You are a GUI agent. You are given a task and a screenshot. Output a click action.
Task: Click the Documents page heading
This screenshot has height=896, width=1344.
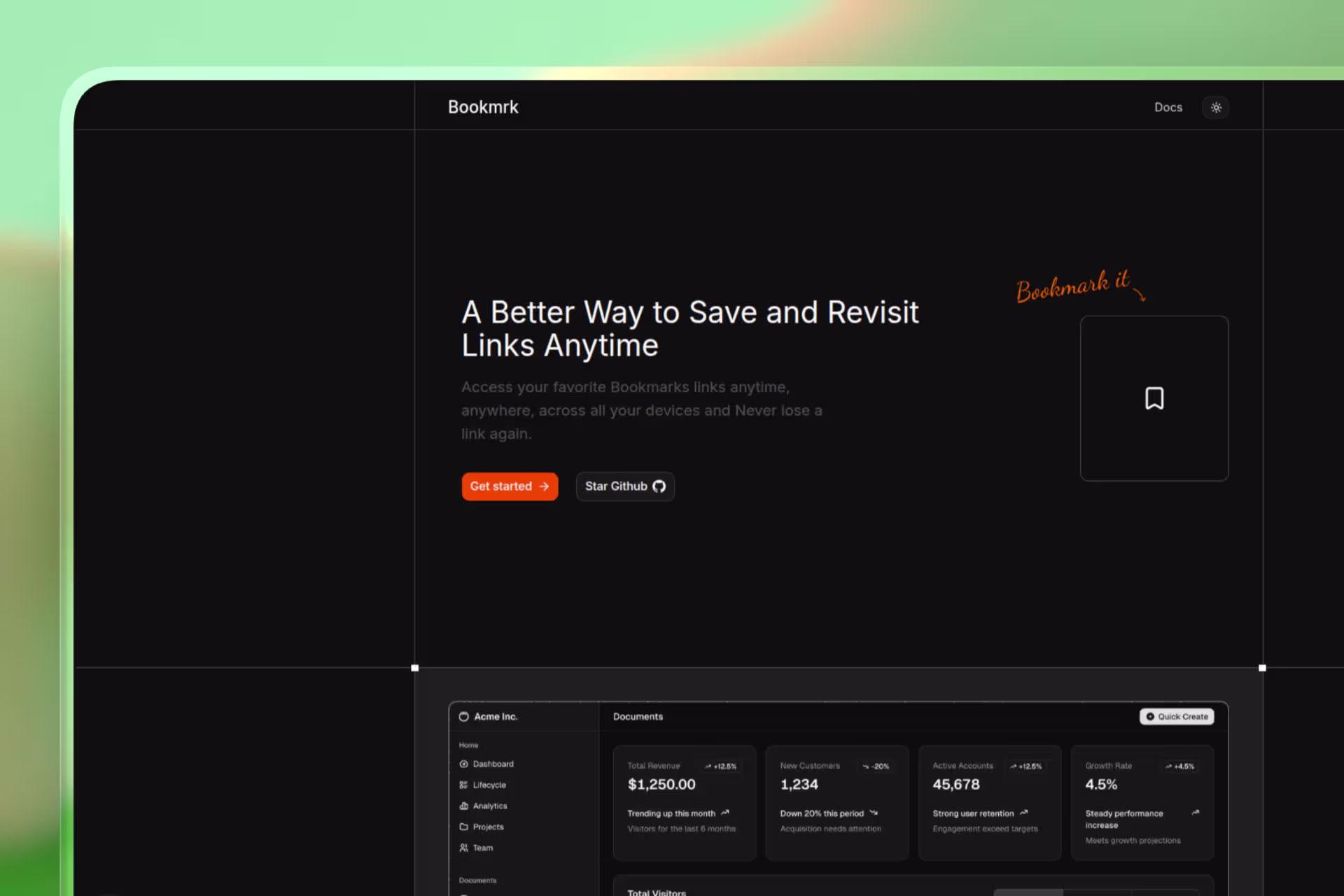pyautogui.click(x=638, y=717)
